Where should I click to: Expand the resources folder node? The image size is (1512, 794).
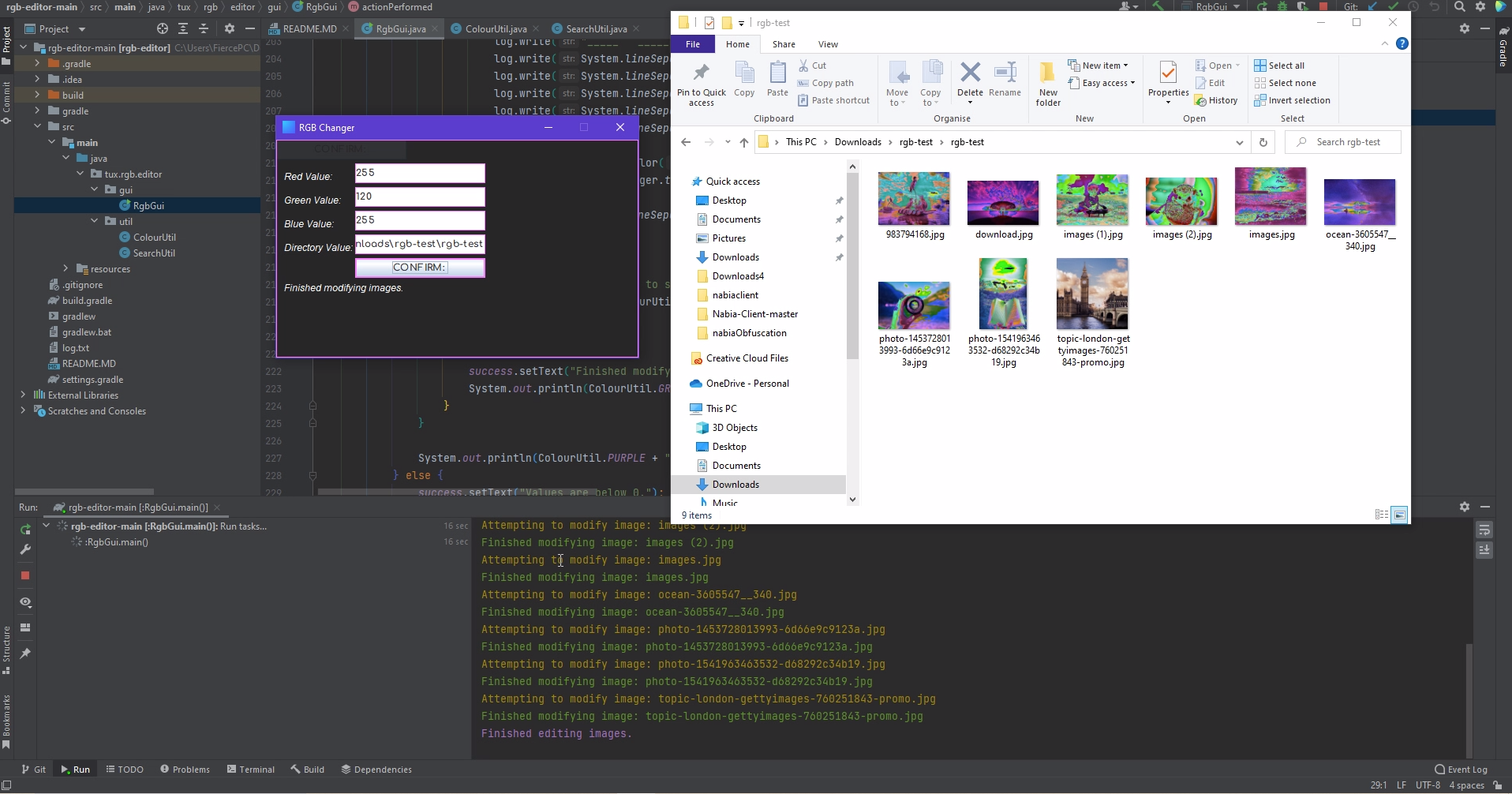click(x=65, y=269)
